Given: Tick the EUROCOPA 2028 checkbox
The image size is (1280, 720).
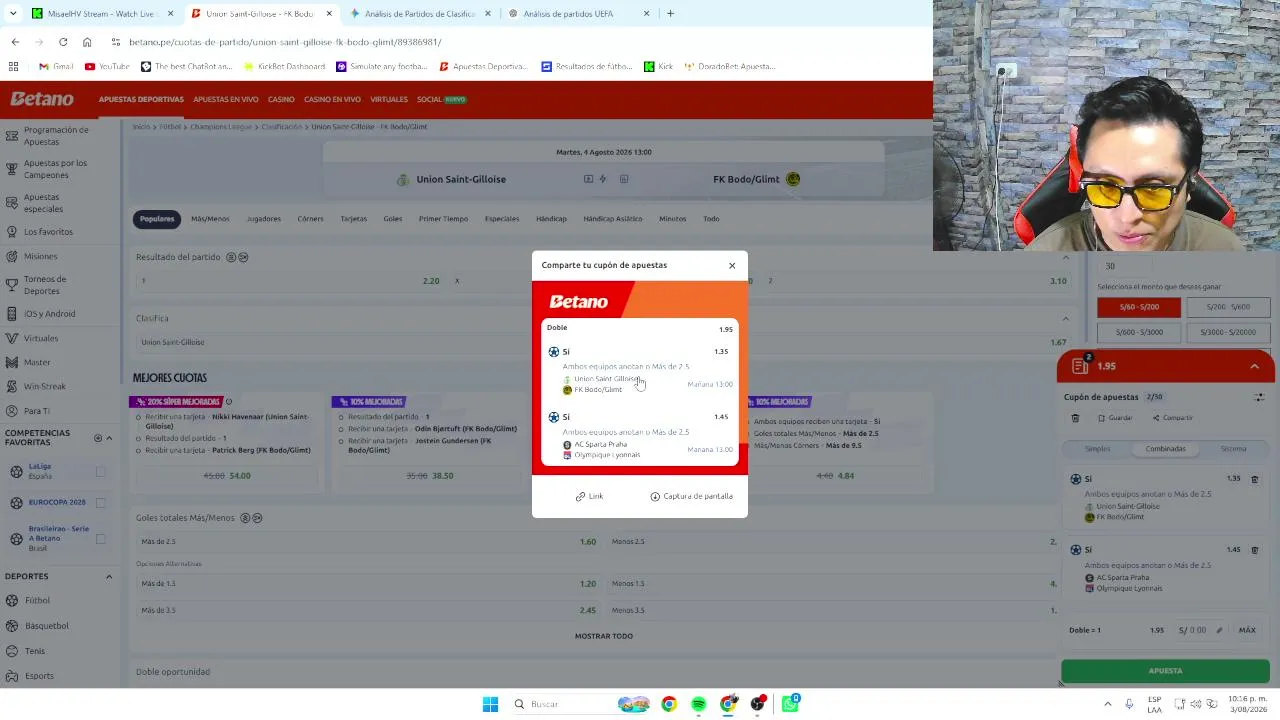Looking at the screenshot, I should (x=100, y=502).
